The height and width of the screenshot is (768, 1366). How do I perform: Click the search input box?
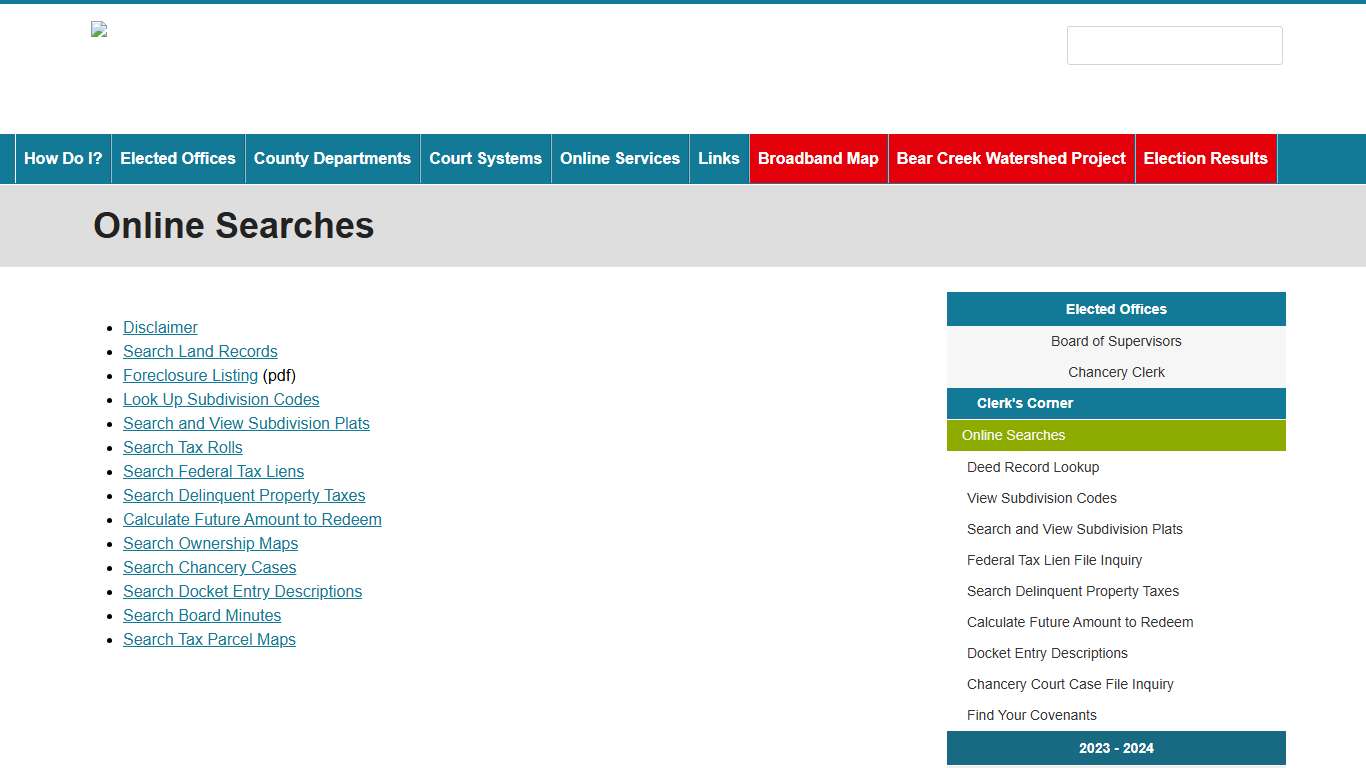[x=1174, y=45]
